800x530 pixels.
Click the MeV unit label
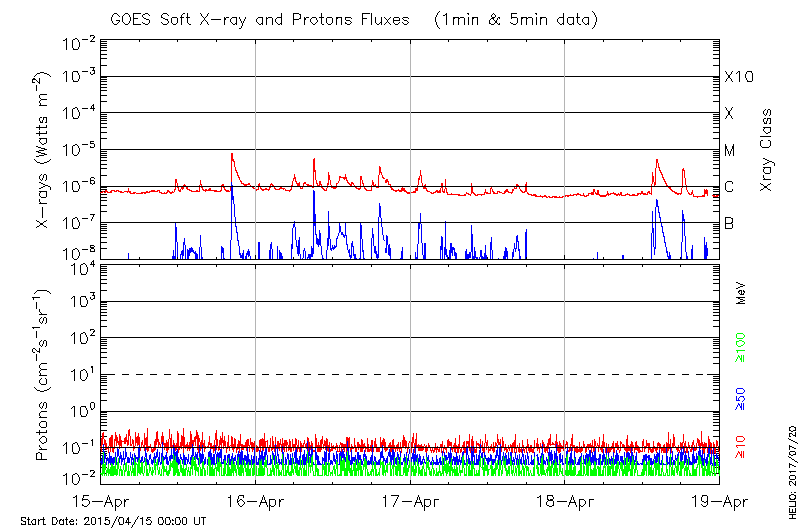[741, 294]
